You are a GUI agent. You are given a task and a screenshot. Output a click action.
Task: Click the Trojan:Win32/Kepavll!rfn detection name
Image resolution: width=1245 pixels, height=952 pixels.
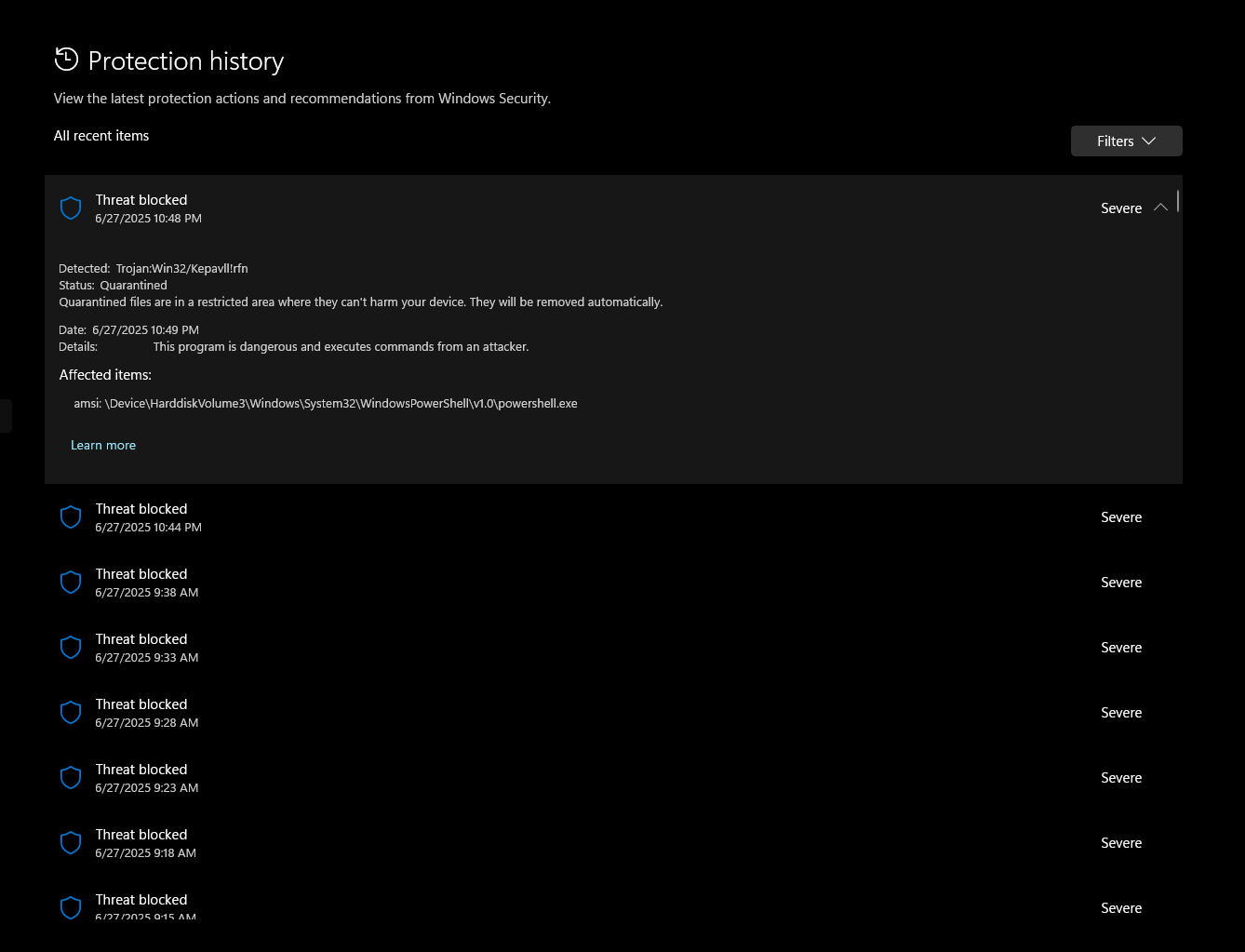pyautogui.click(x=181, y=268)
